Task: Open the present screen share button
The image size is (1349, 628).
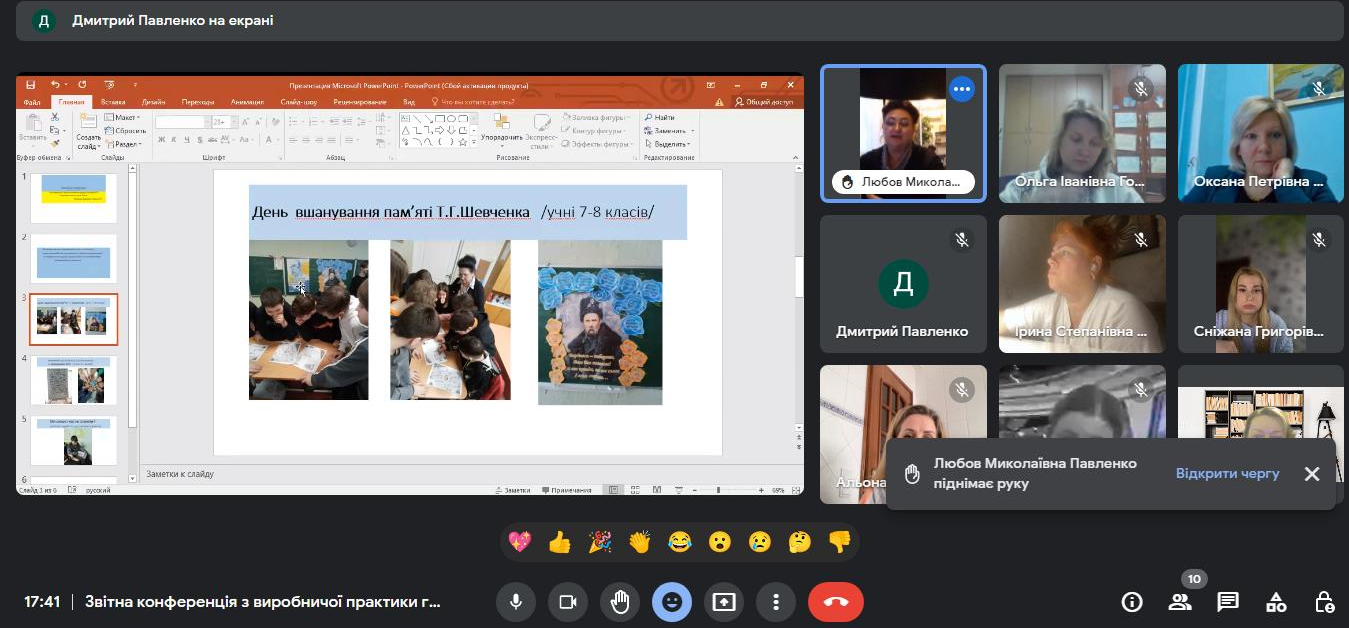Action: coord(723,602)
